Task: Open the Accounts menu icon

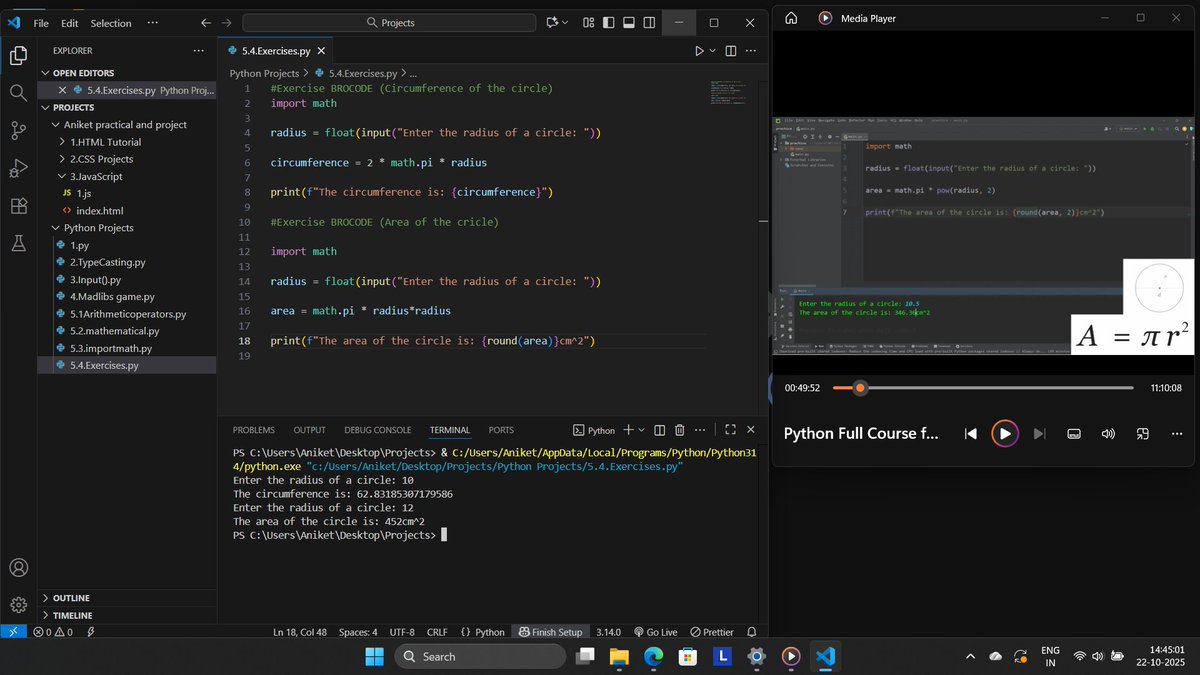Action: 18,567
